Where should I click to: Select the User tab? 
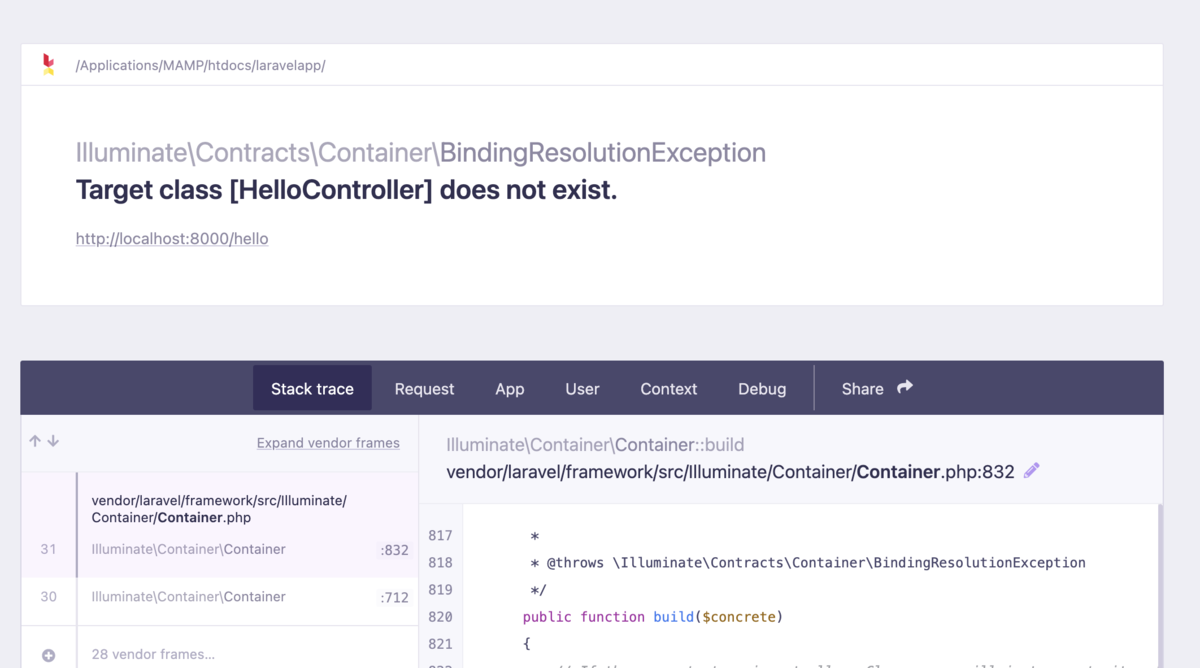[x=582, y=389]
